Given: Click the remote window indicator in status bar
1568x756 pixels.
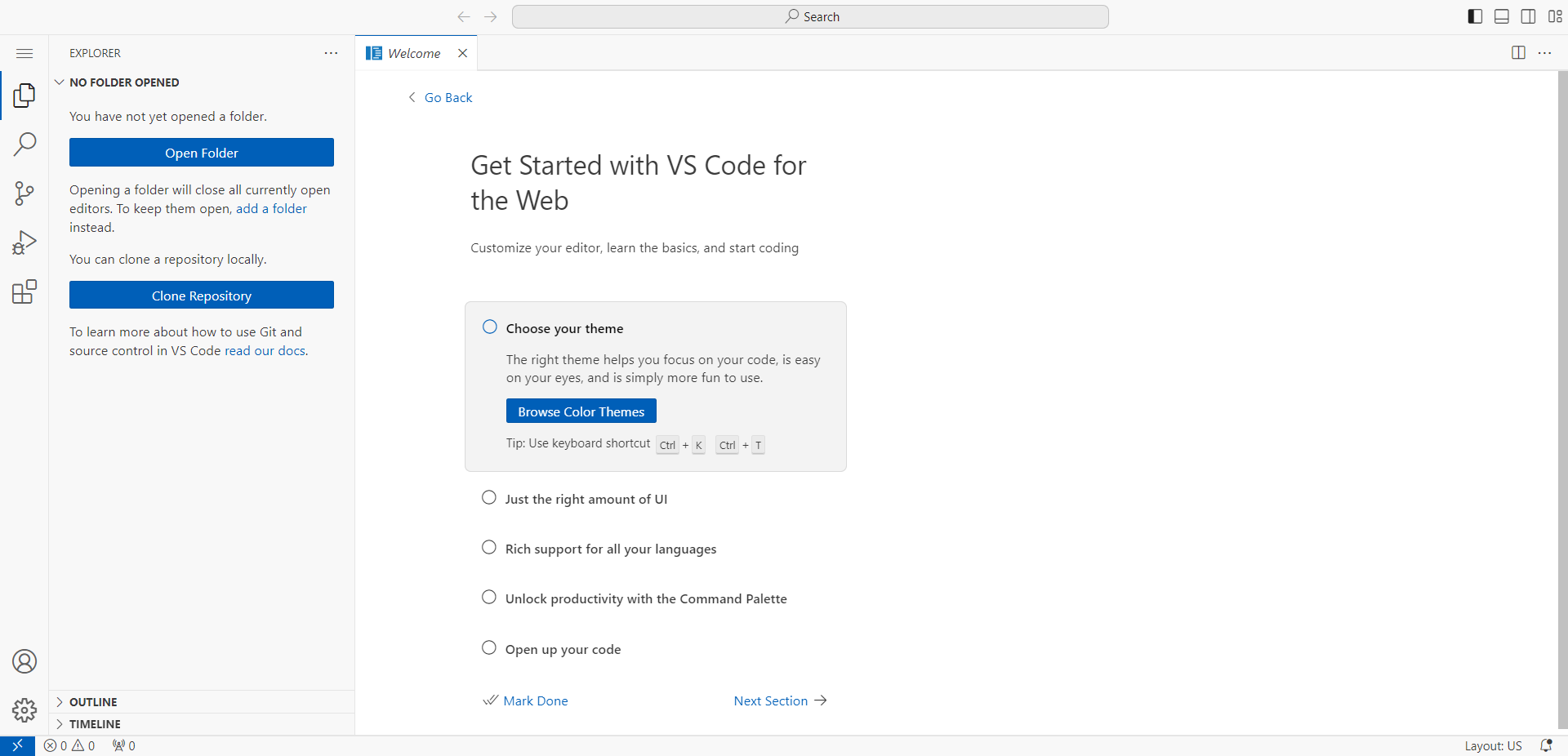Looking at the screenshot, I should [17, 745].
